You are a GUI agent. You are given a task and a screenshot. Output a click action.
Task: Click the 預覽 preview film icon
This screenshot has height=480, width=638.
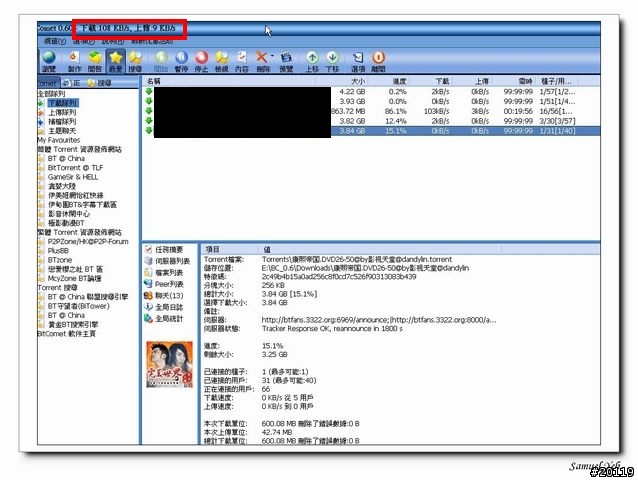pyautogui.click(x=286, y=61)
